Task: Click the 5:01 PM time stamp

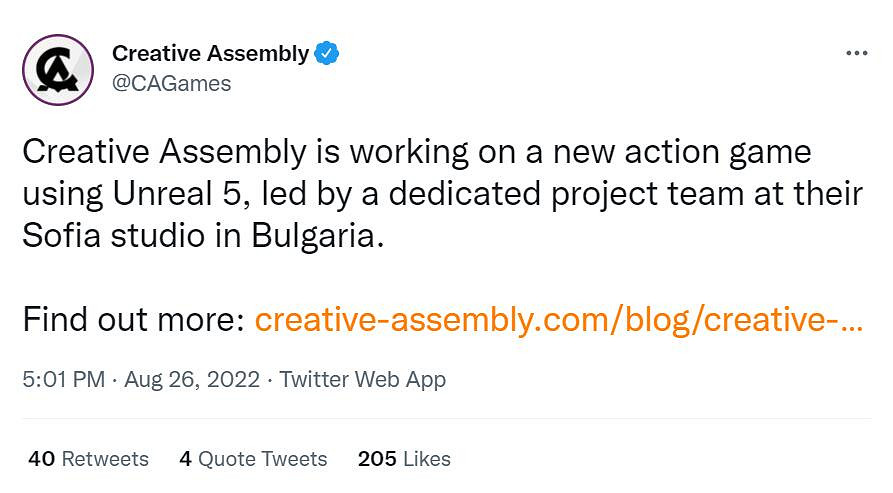Action: point(63,380)
